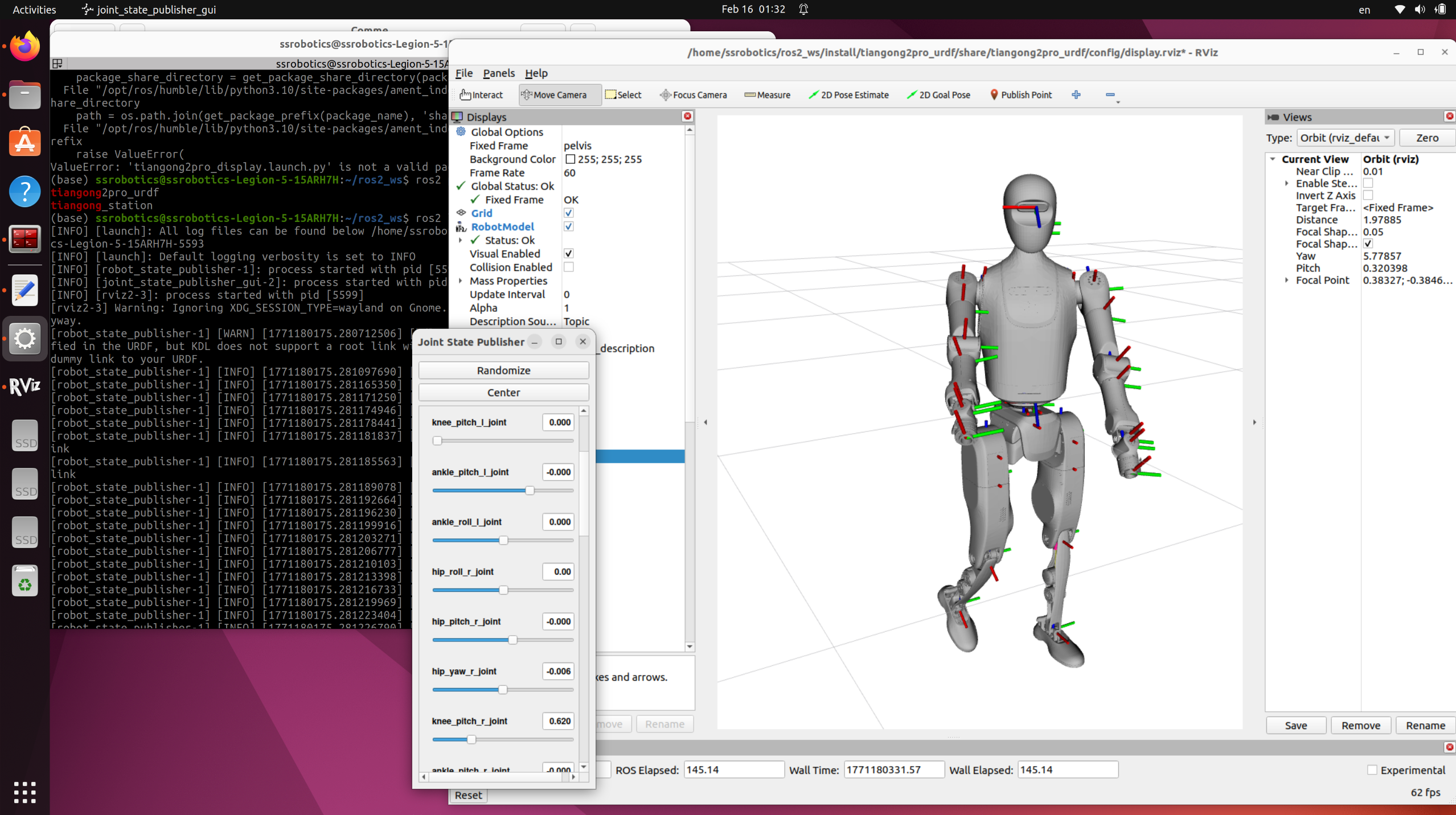Select the Interact tool in RViz toolbar

click(481, 95)
